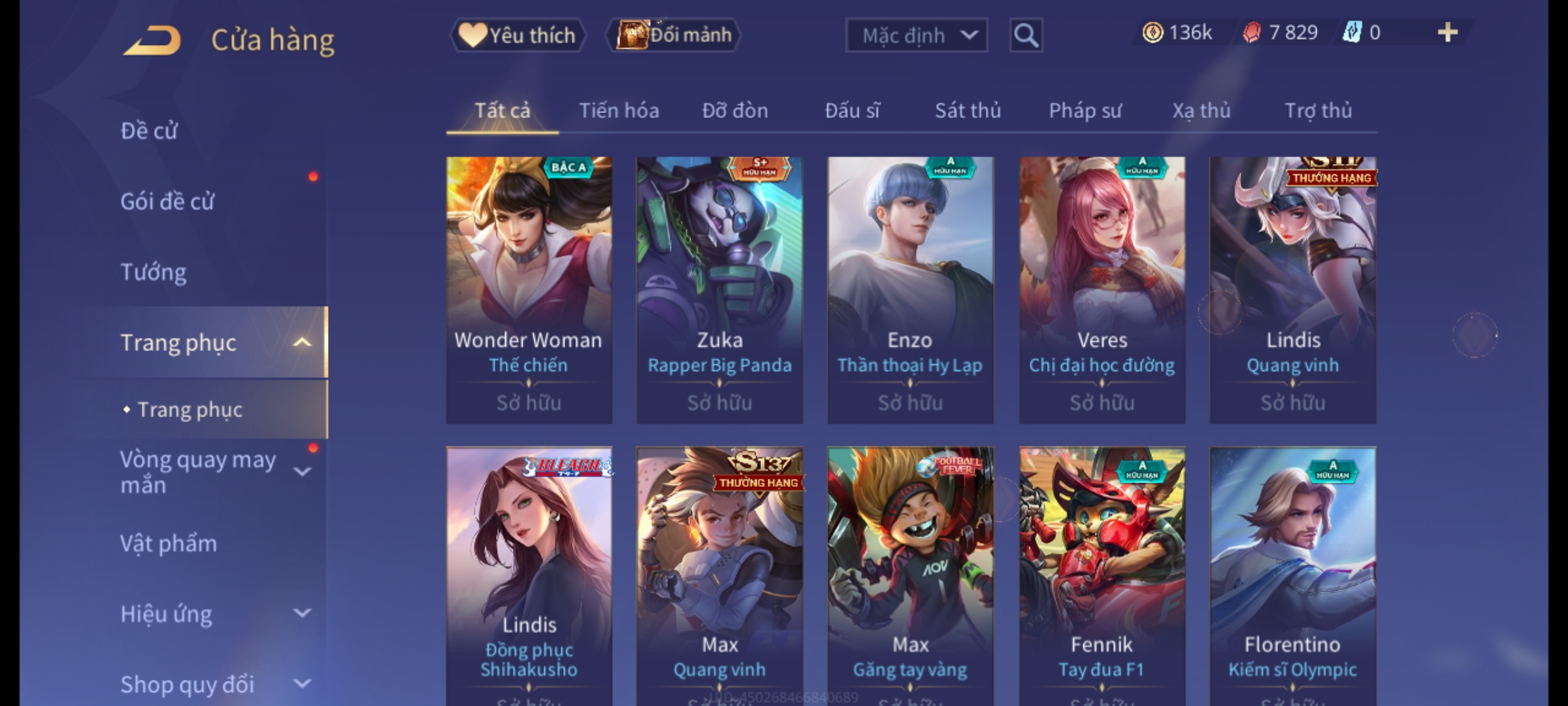Viewport: 1568px width, 706px height.
Task: Tap the gold coin icon showing 136k
Action: 1152,33
